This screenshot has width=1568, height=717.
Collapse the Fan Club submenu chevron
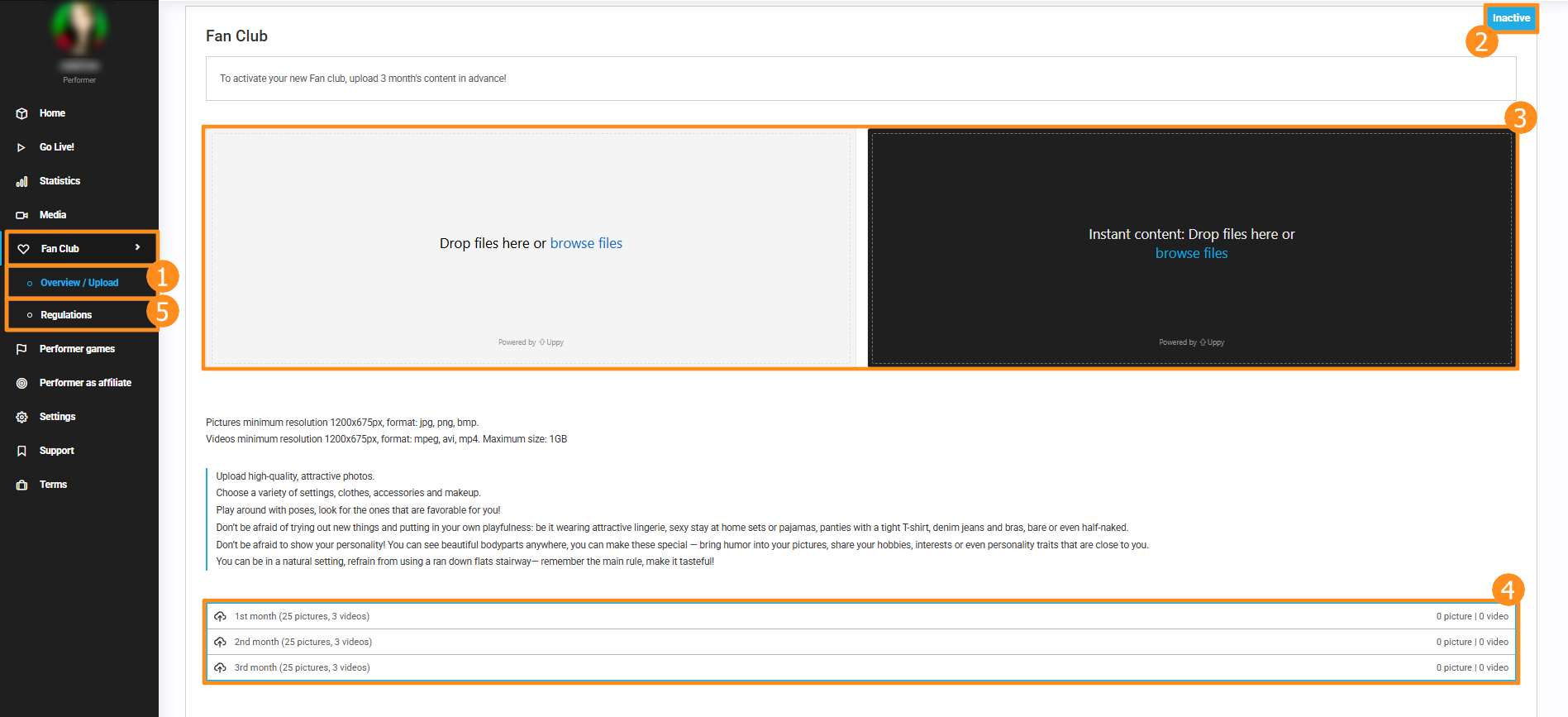pos(137,247)
